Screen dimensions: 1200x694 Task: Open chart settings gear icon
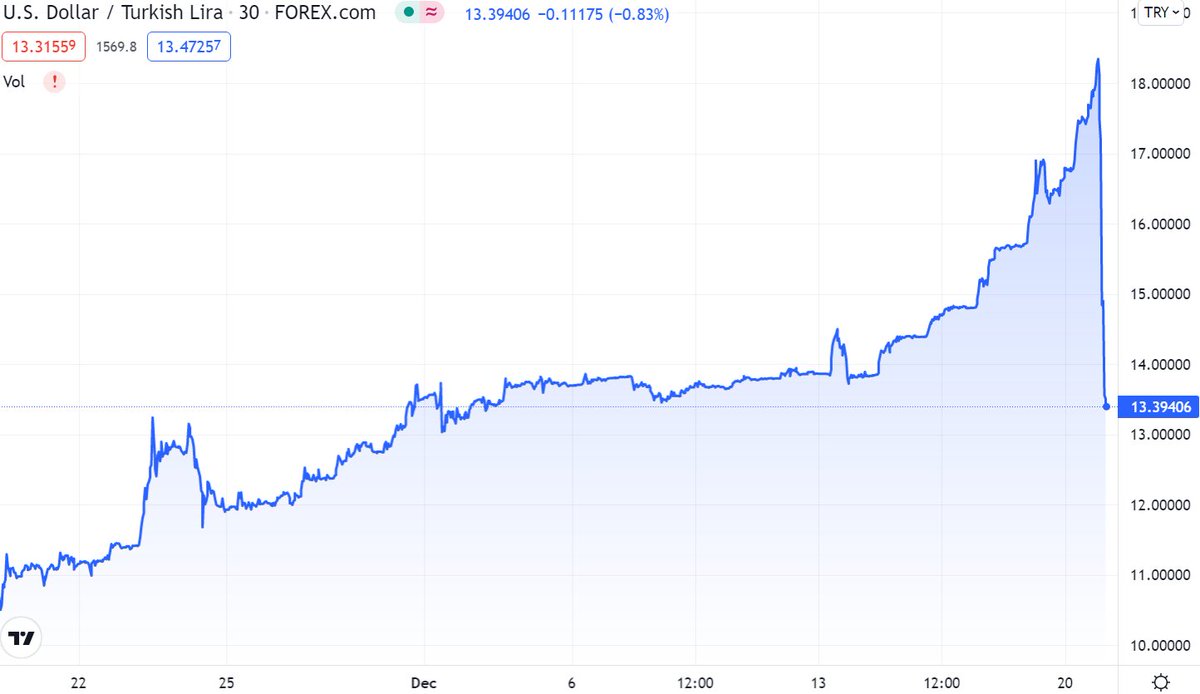tap(1160, 682)
